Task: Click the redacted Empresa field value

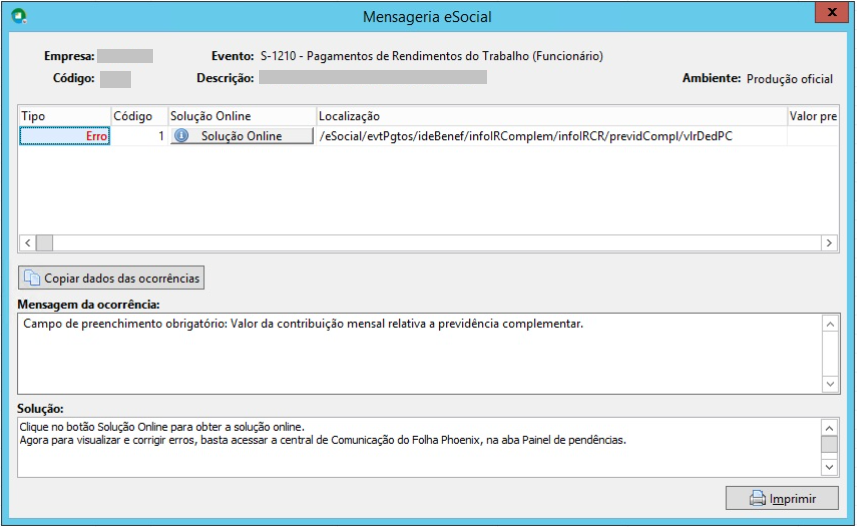Action: pos(125,56)
